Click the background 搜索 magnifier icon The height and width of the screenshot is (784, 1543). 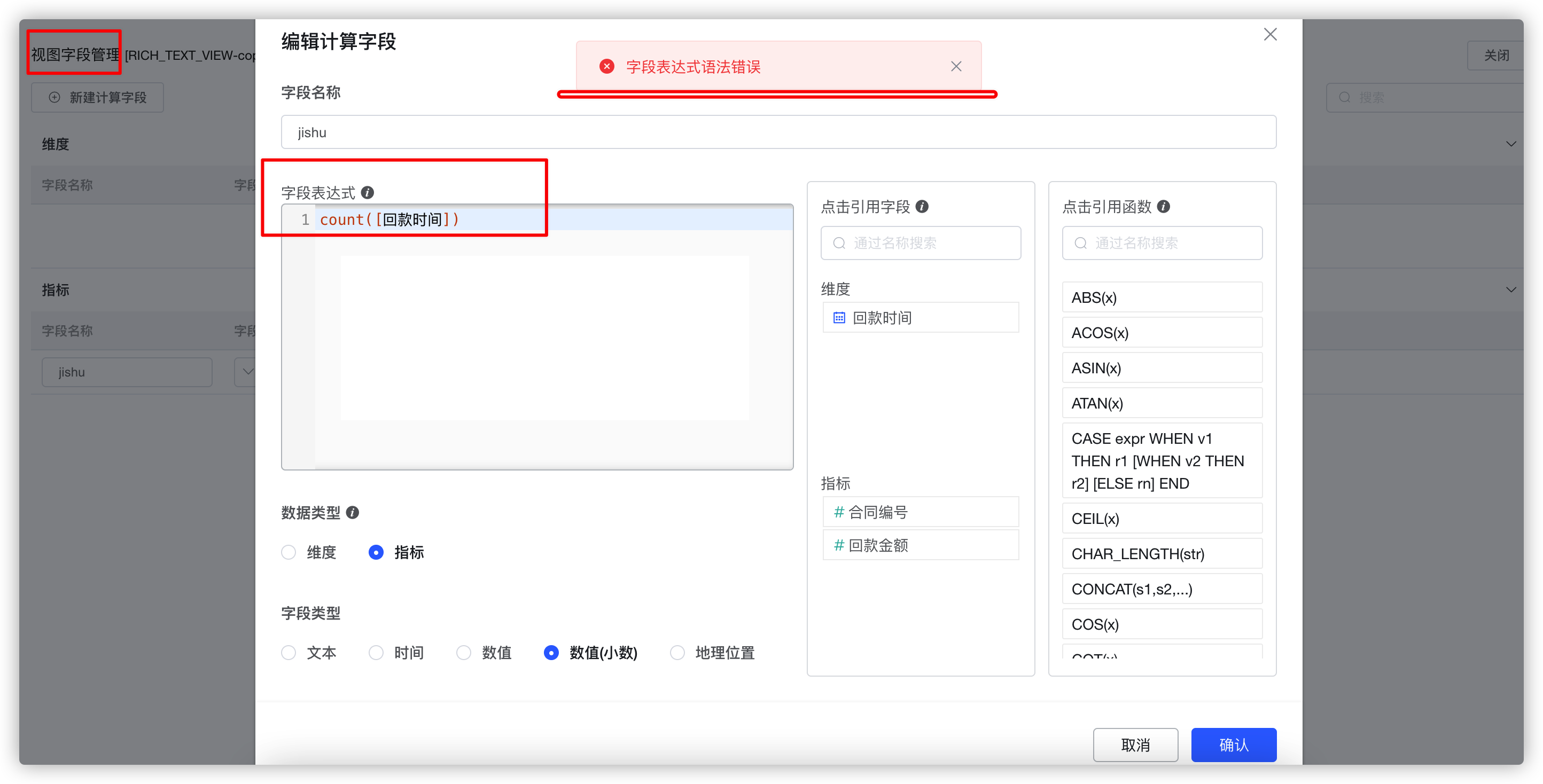tap(1345, 98)
